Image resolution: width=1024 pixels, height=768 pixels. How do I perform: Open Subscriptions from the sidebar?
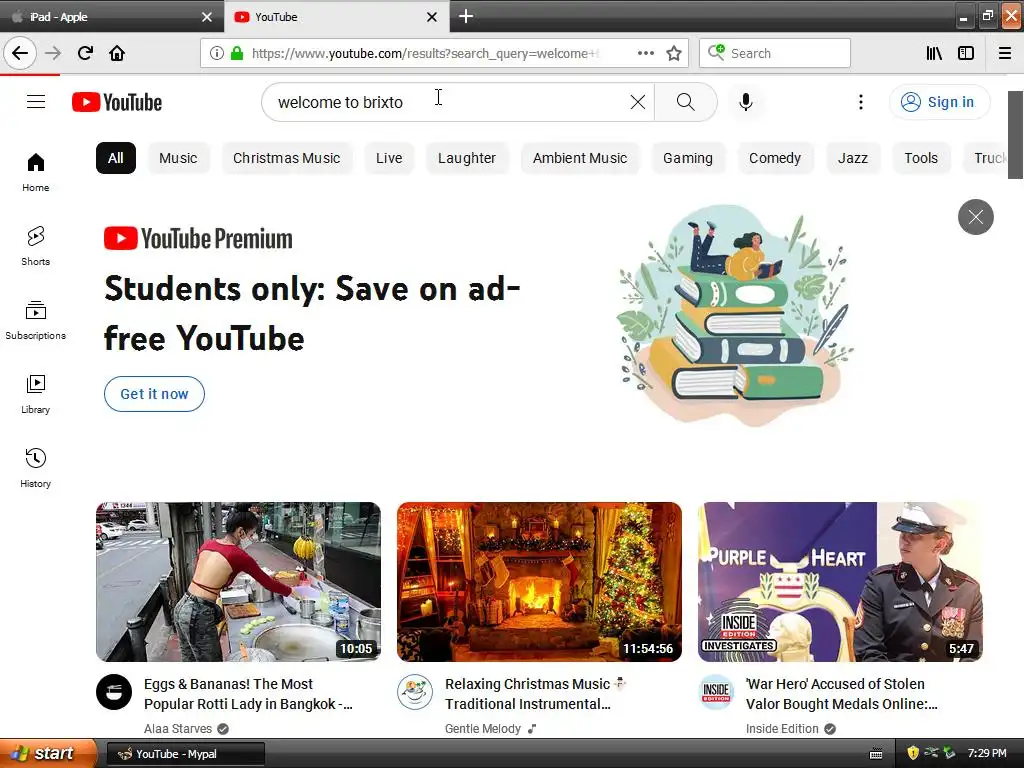(x=36, y=320)
